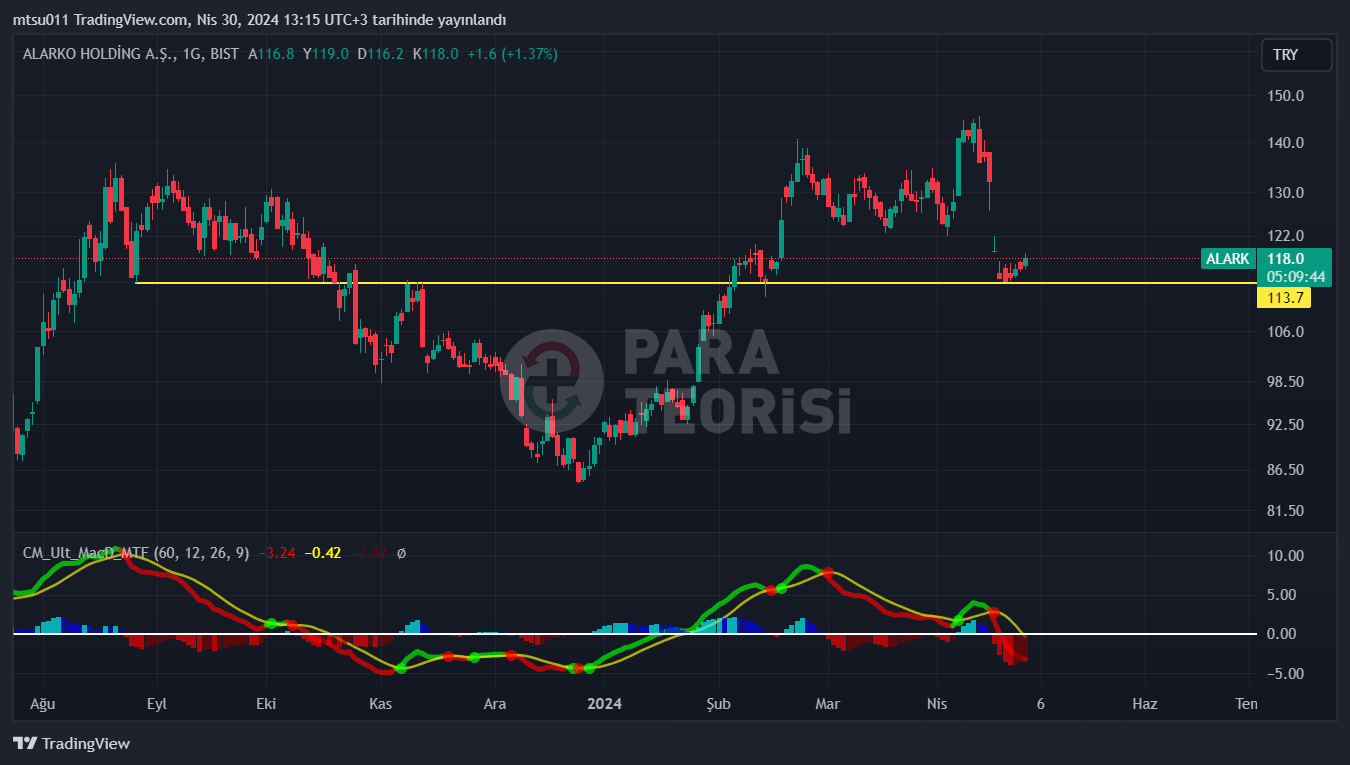Click the 86.50 price axis label
The image size is (1350, 765).
pos(1285,470)
